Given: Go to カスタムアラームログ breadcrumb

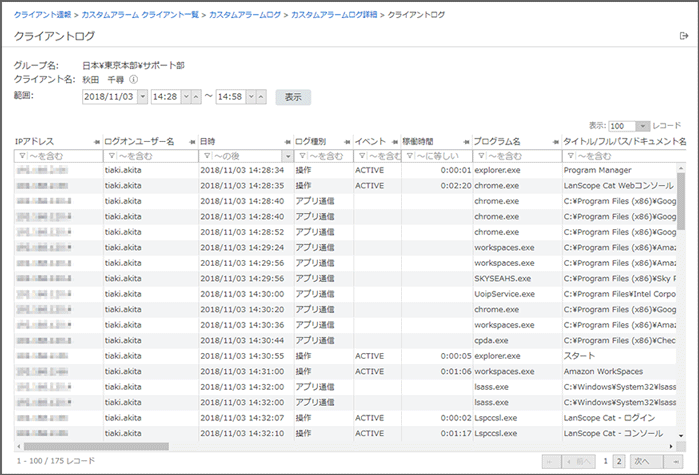Looking at the screenshot, I should (245, 14).
